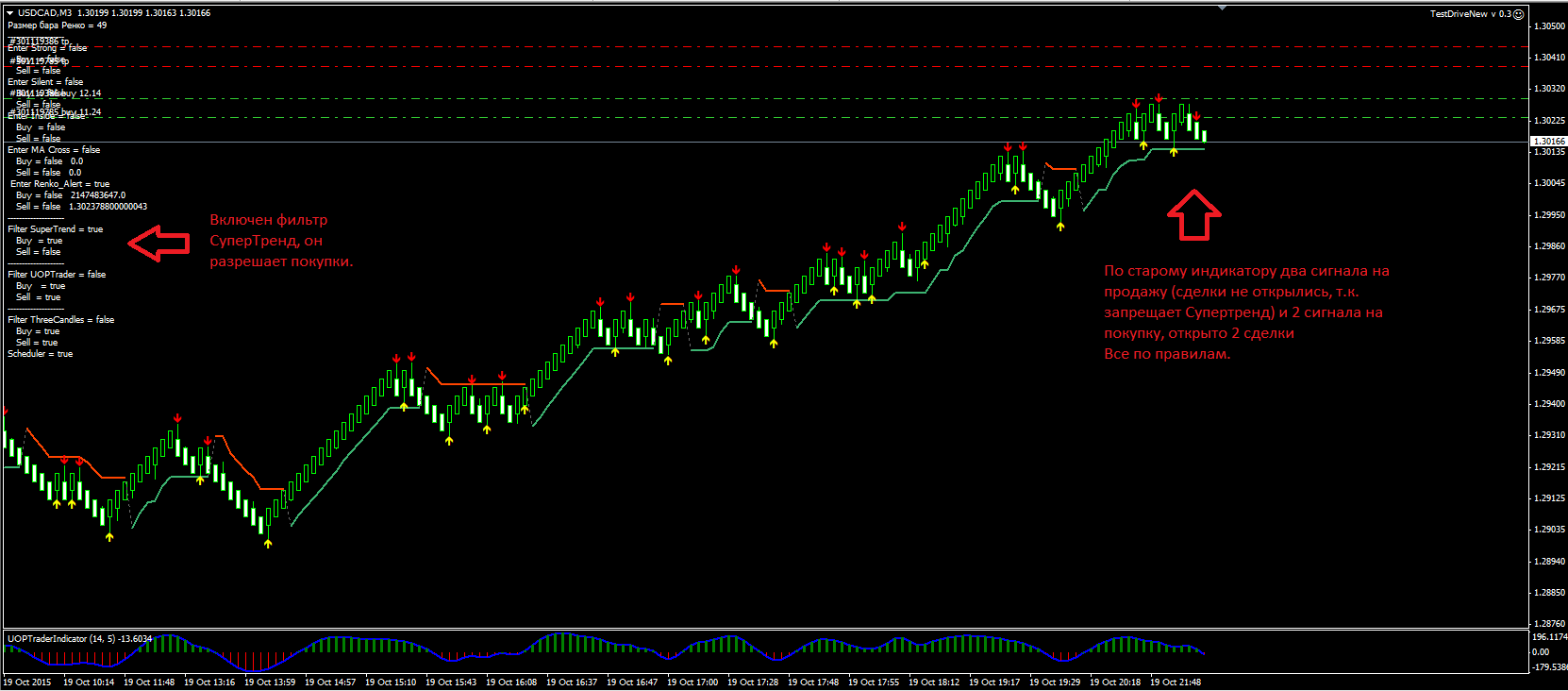1568x691 pixels.
Task: Click the 'Filter UOPTrader = false' line
Action: coord(57,275)
